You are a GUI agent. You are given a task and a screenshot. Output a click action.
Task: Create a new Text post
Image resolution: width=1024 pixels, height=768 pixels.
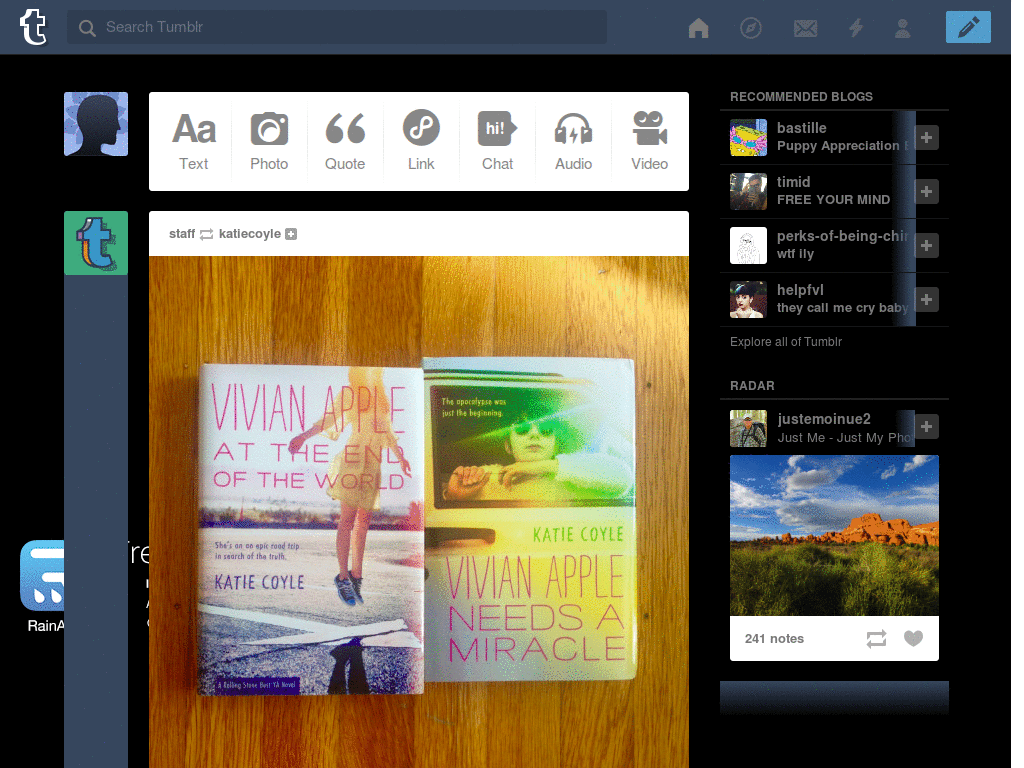tap(193, 141)
